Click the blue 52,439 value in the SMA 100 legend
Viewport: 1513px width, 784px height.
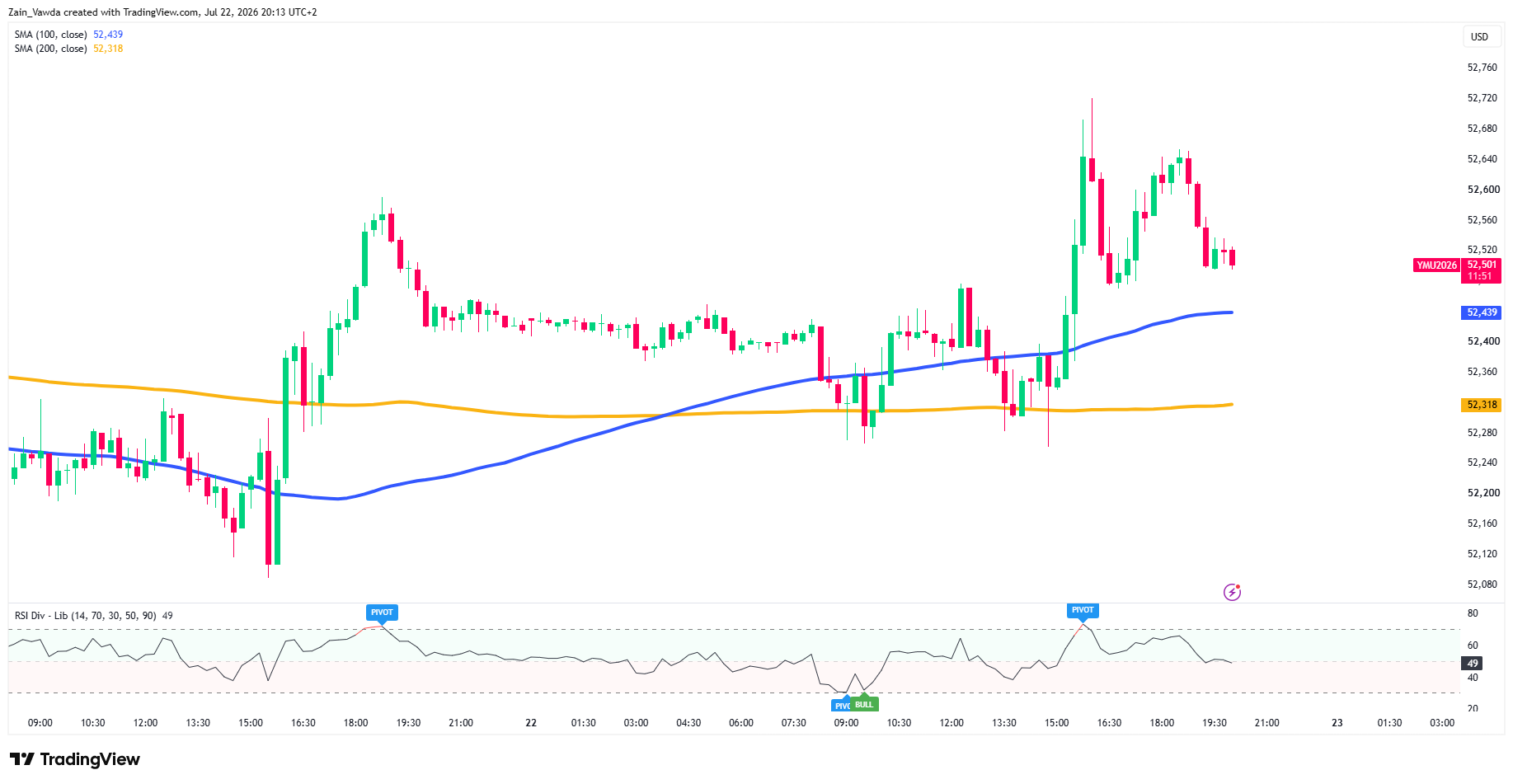tap(108, 35)
